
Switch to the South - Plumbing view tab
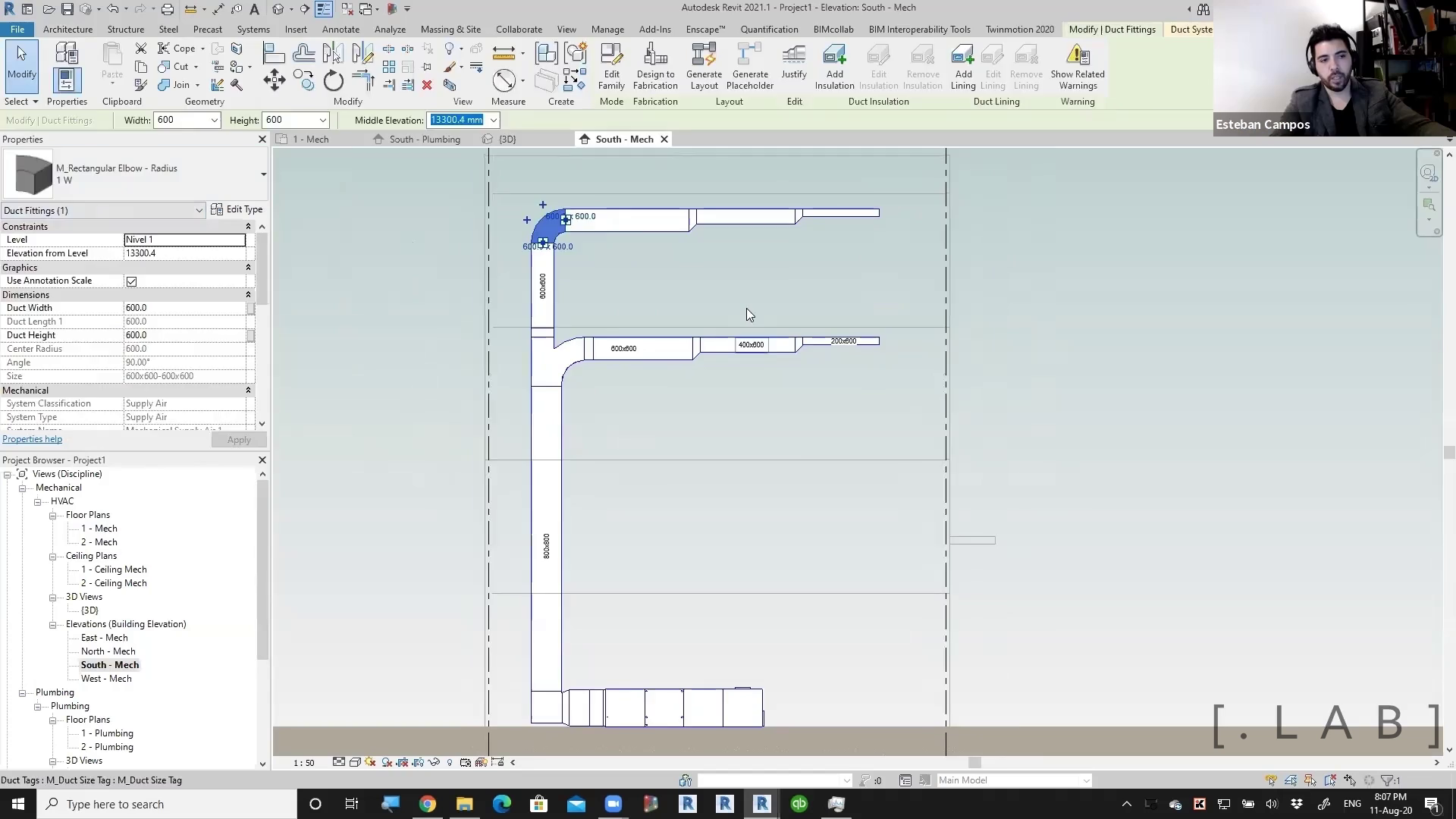pos(425,140)
